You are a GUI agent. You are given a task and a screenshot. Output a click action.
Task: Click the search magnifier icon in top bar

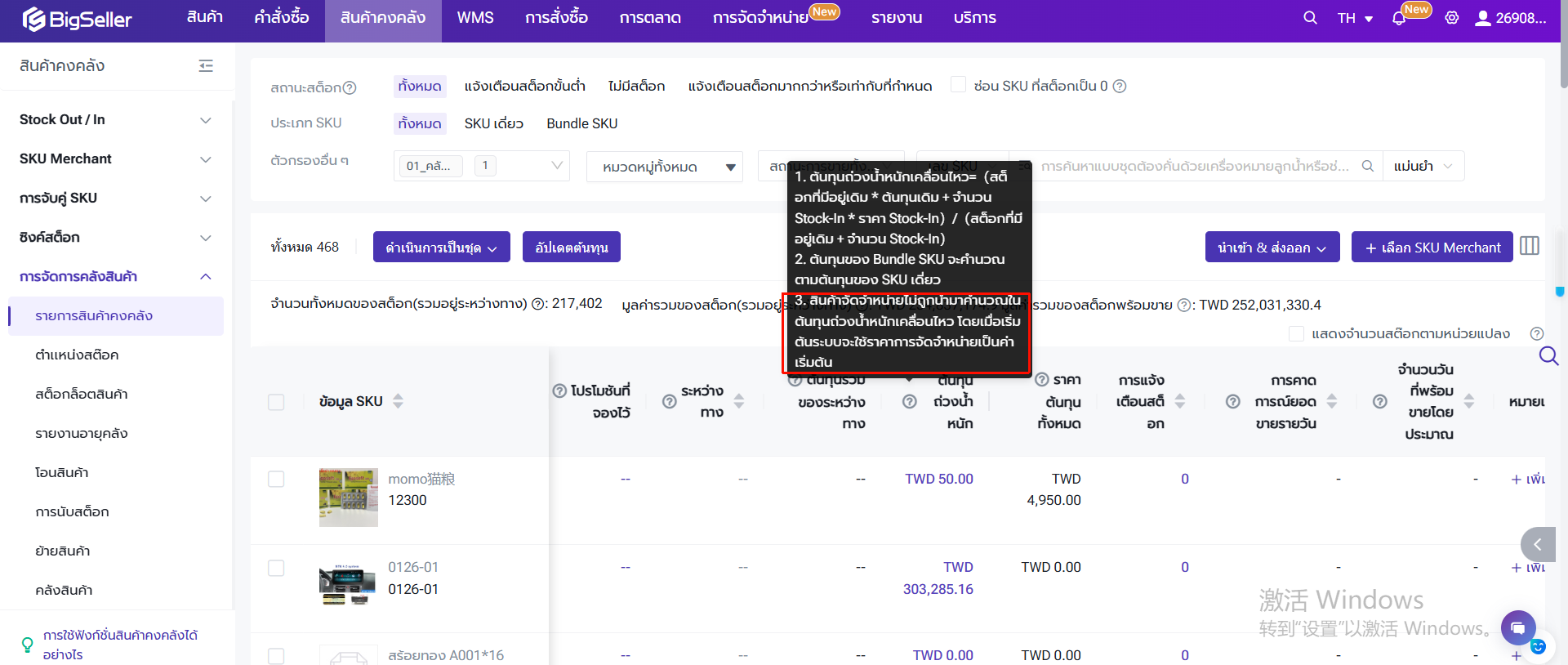1310,18
